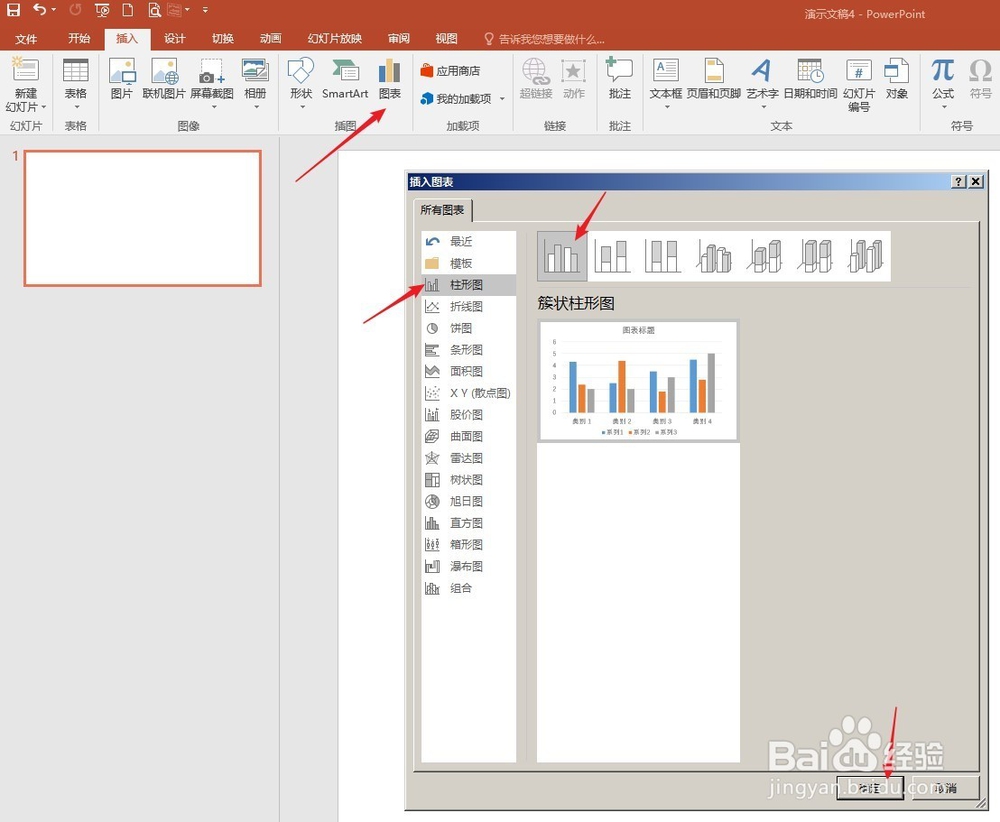Insert a Picture (图片)
The image size is (1000, 822).
pyautogui.click(x=121, y=80)
